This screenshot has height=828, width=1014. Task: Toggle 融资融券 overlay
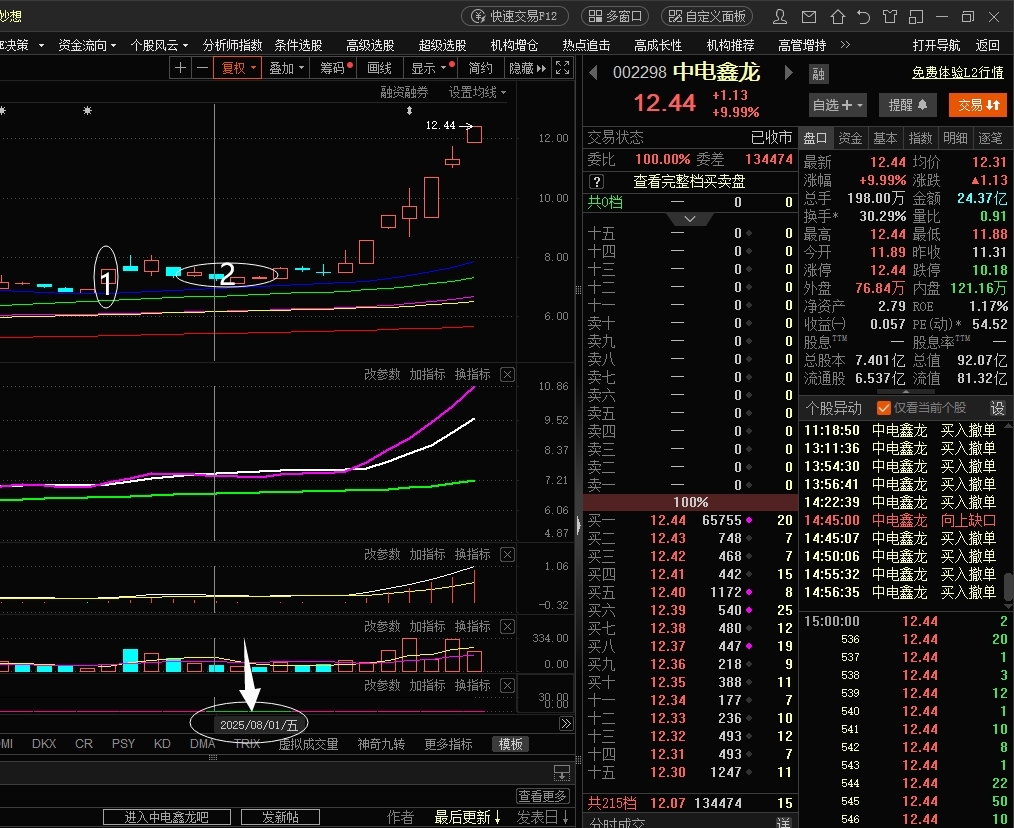click(404, 93)
